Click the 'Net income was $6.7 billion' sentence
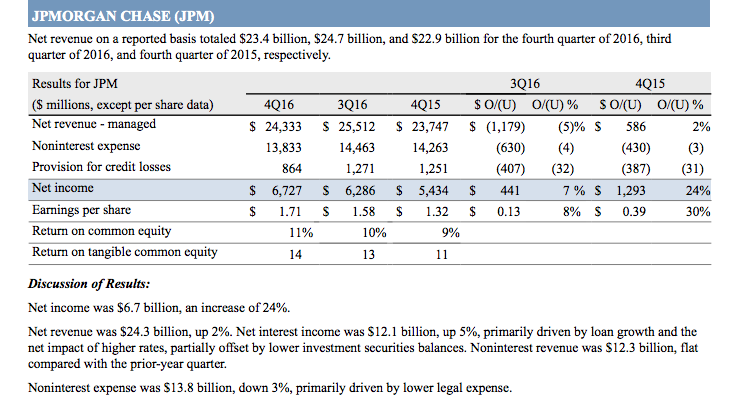This screenshot has height=400, width=740. pyautogui.click(x=159, y=308)
